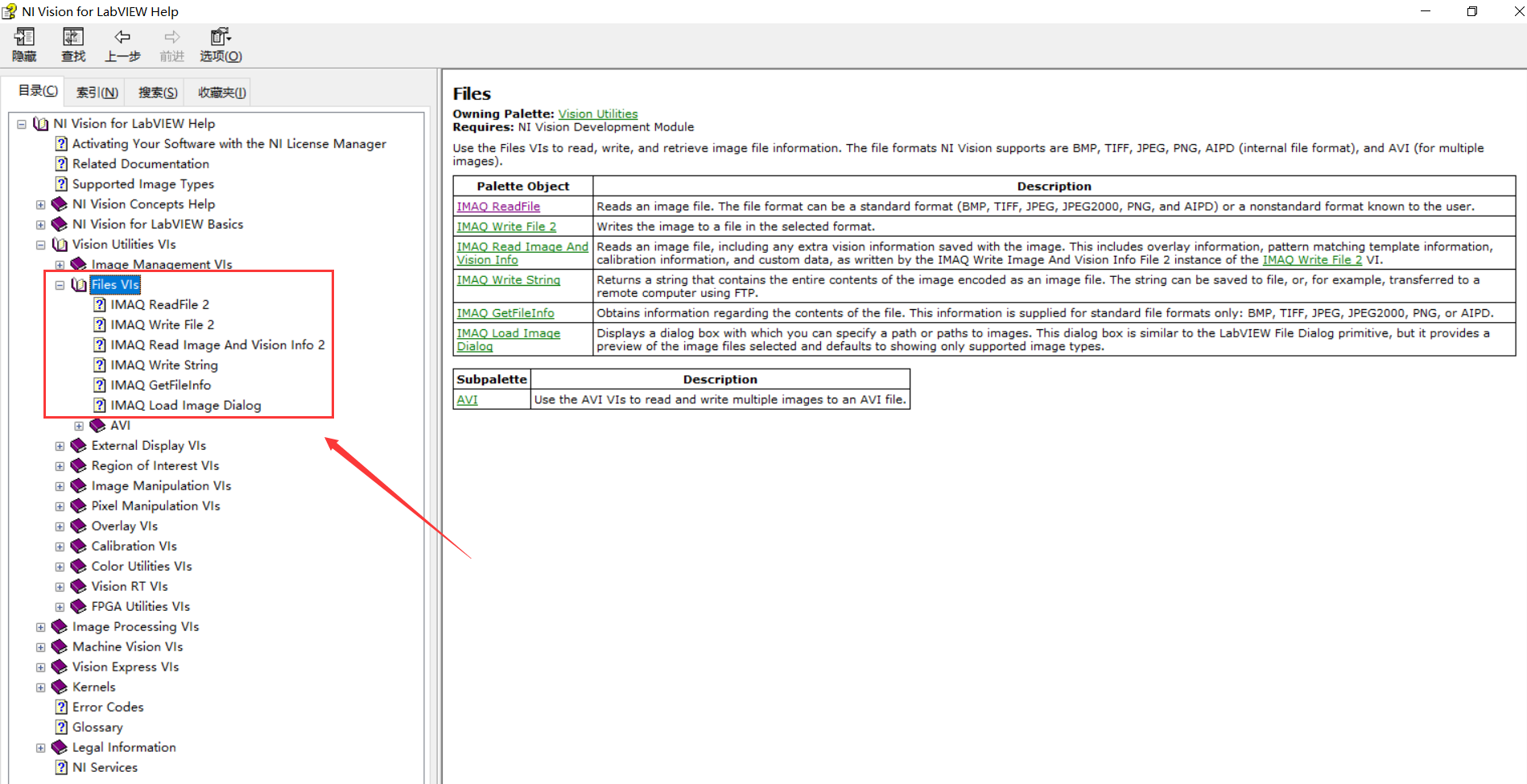Click the book icon beside Legal Information
Screen dimensions: 1527x784
point(60,748)
